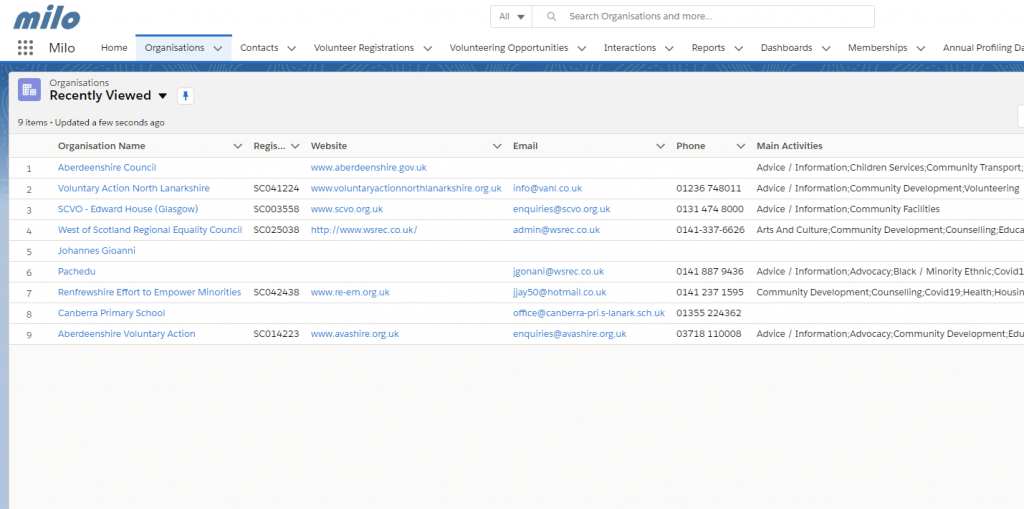
Task: Visit www.aberdeenshire.gov.uk website link
Action: tap(369, 167)
